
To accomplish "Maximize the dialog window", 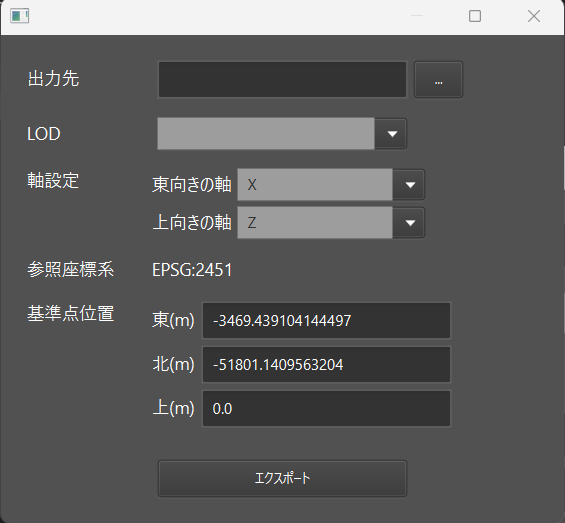I will click(475, 16).
